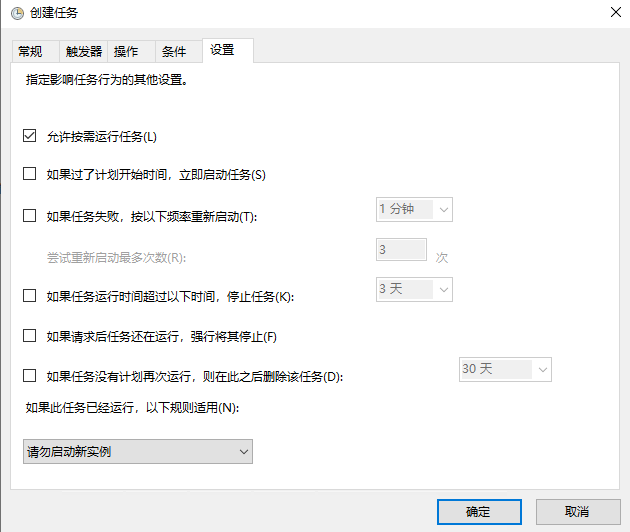
Task: Uncheck 允许按需运行任务(L)
Action: pyautogui.click(x=29, y=136)
